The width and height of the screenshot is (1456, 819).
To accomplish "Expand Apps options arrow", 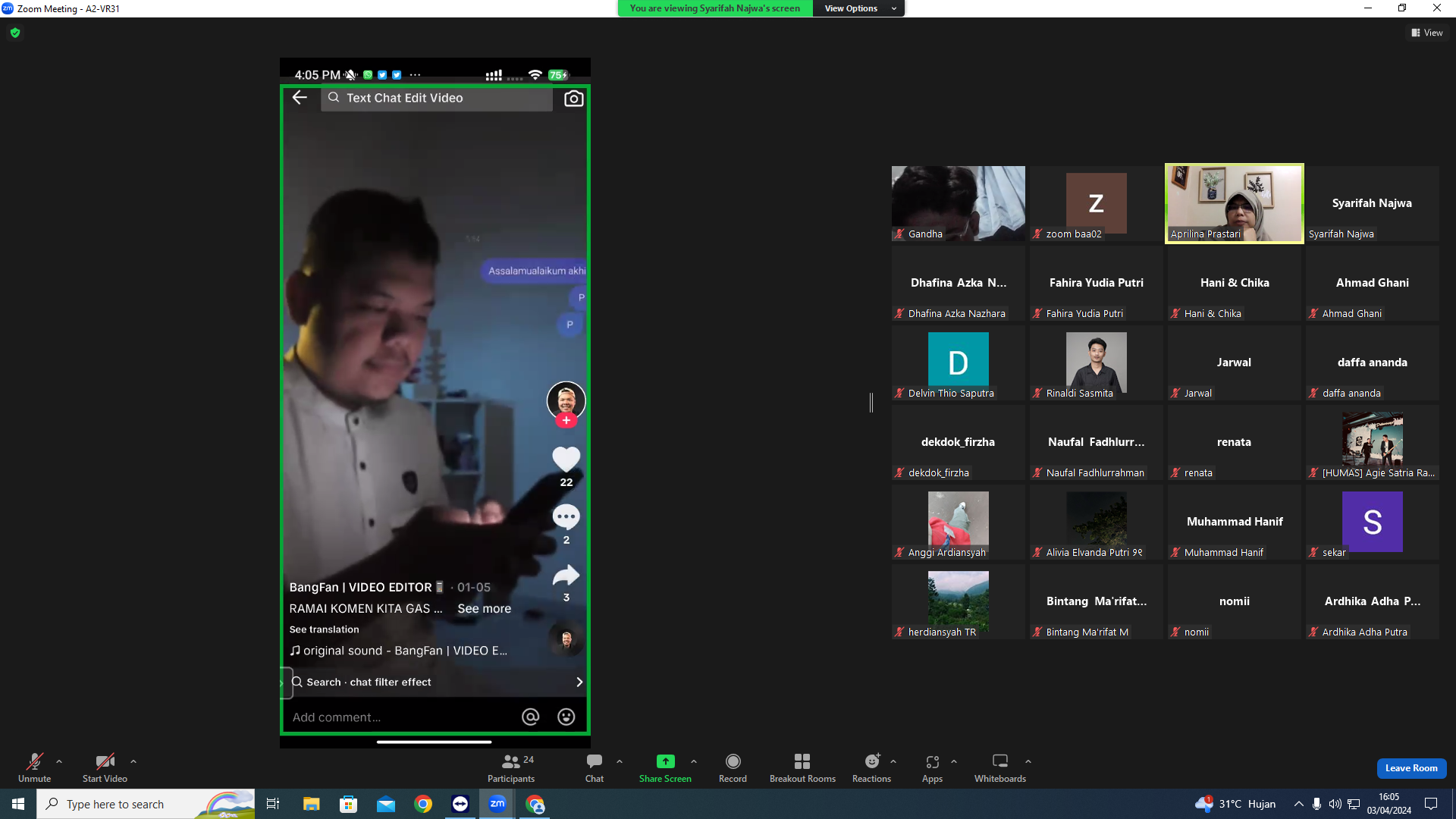I will (x=954, y=761).
